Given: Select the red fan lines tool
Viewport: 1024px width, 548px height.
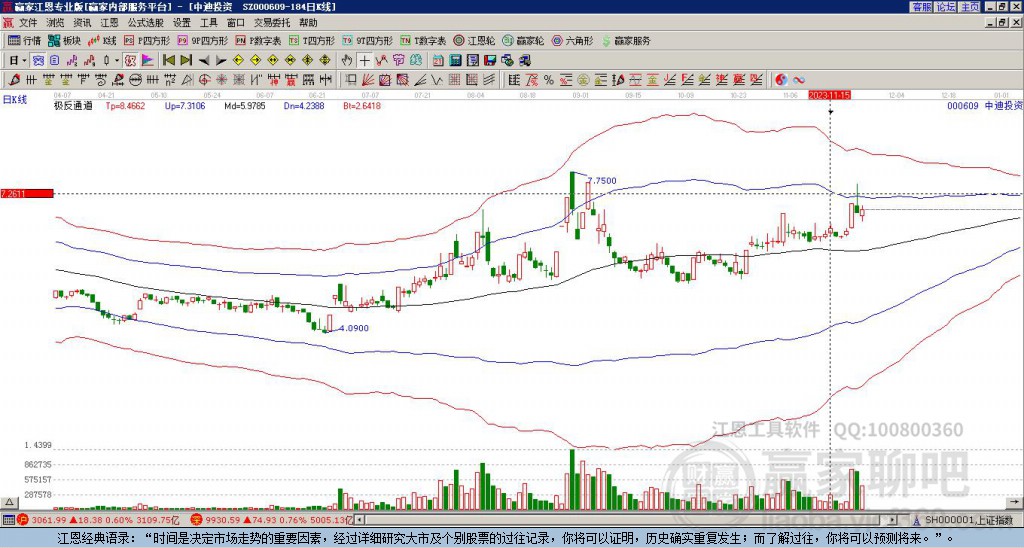Looking at the screenshot, I should click(368, 80).
